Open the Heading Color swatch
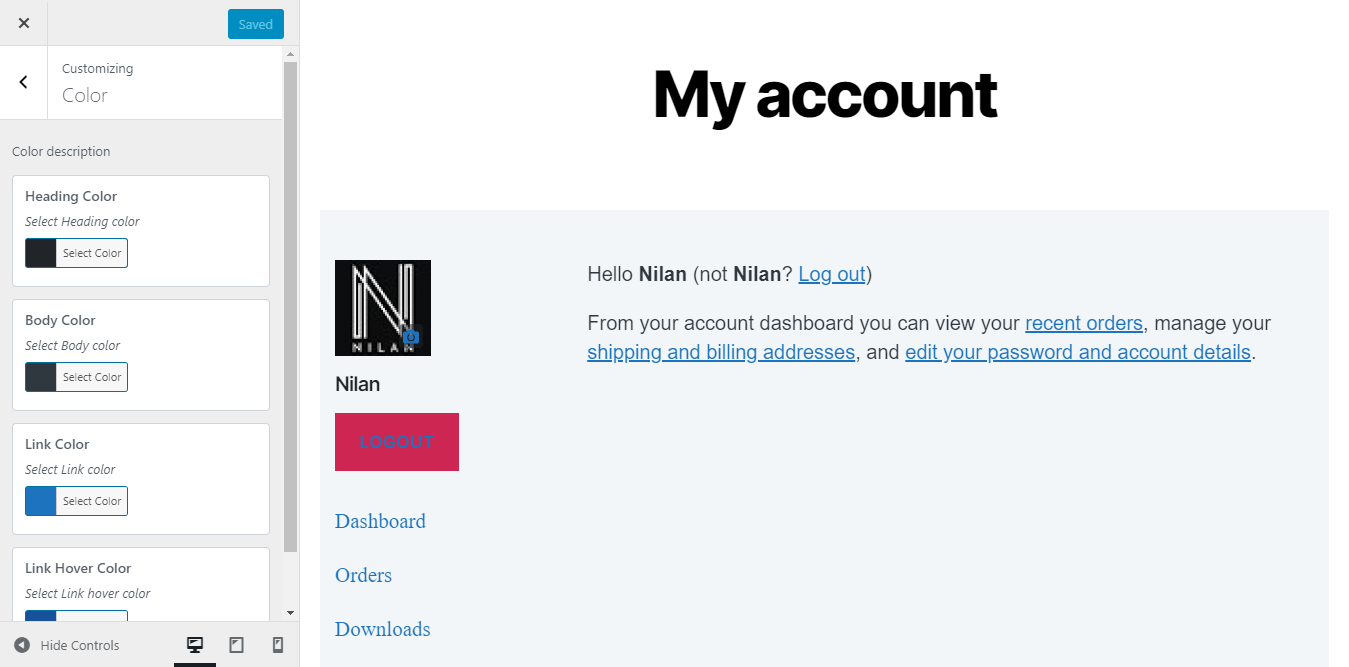The image size is (1349, 667). (75, 252)
